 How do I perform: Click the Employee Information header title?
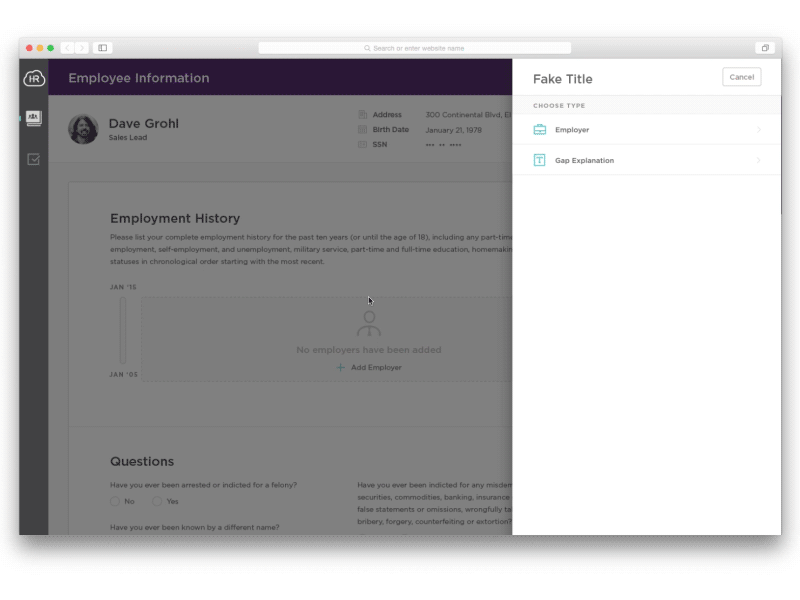pyautogui.click(x=139, y=78)
